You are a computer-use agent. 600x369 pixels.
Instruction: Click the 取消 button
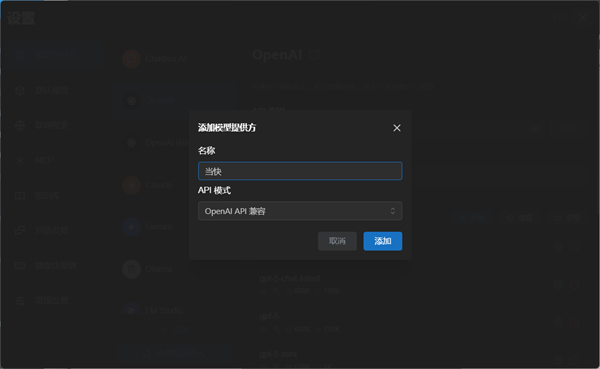pyautogui.click(x=337, y=241)
